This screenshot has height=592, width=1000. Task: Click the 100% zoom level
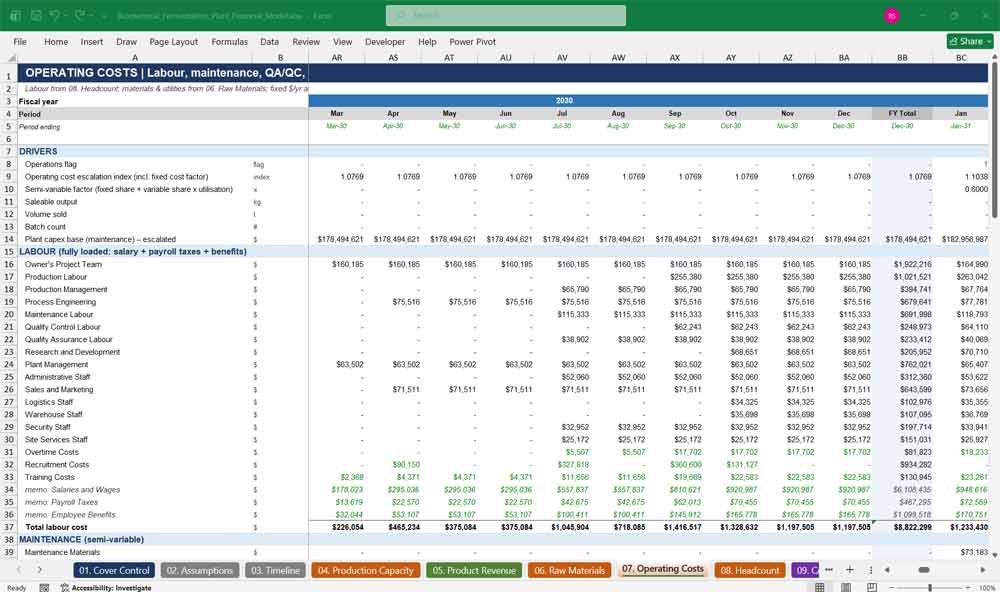[x=987, y=588]
